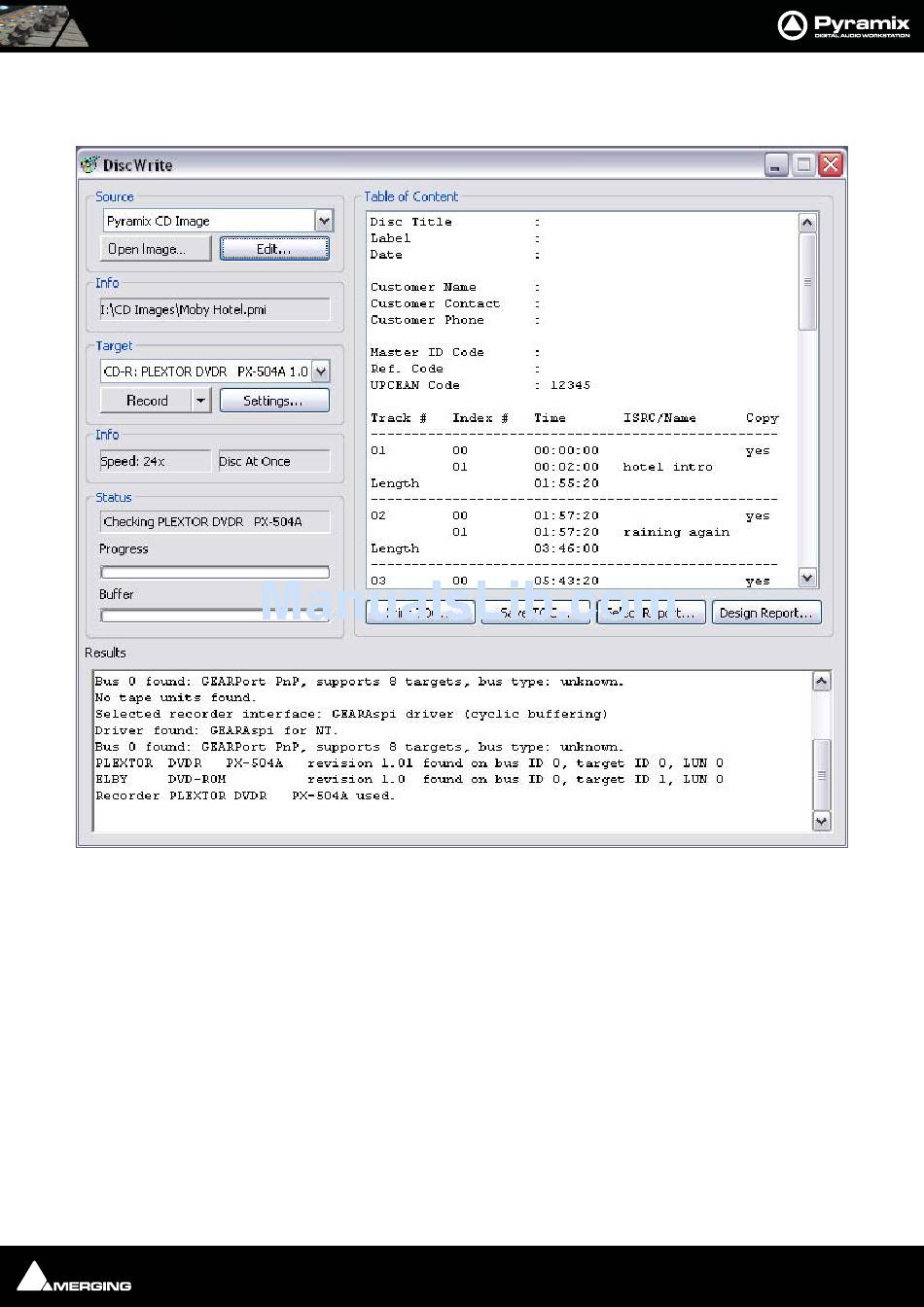
Task: Click the Results scroll down arrow
Action: click(821, 821)
